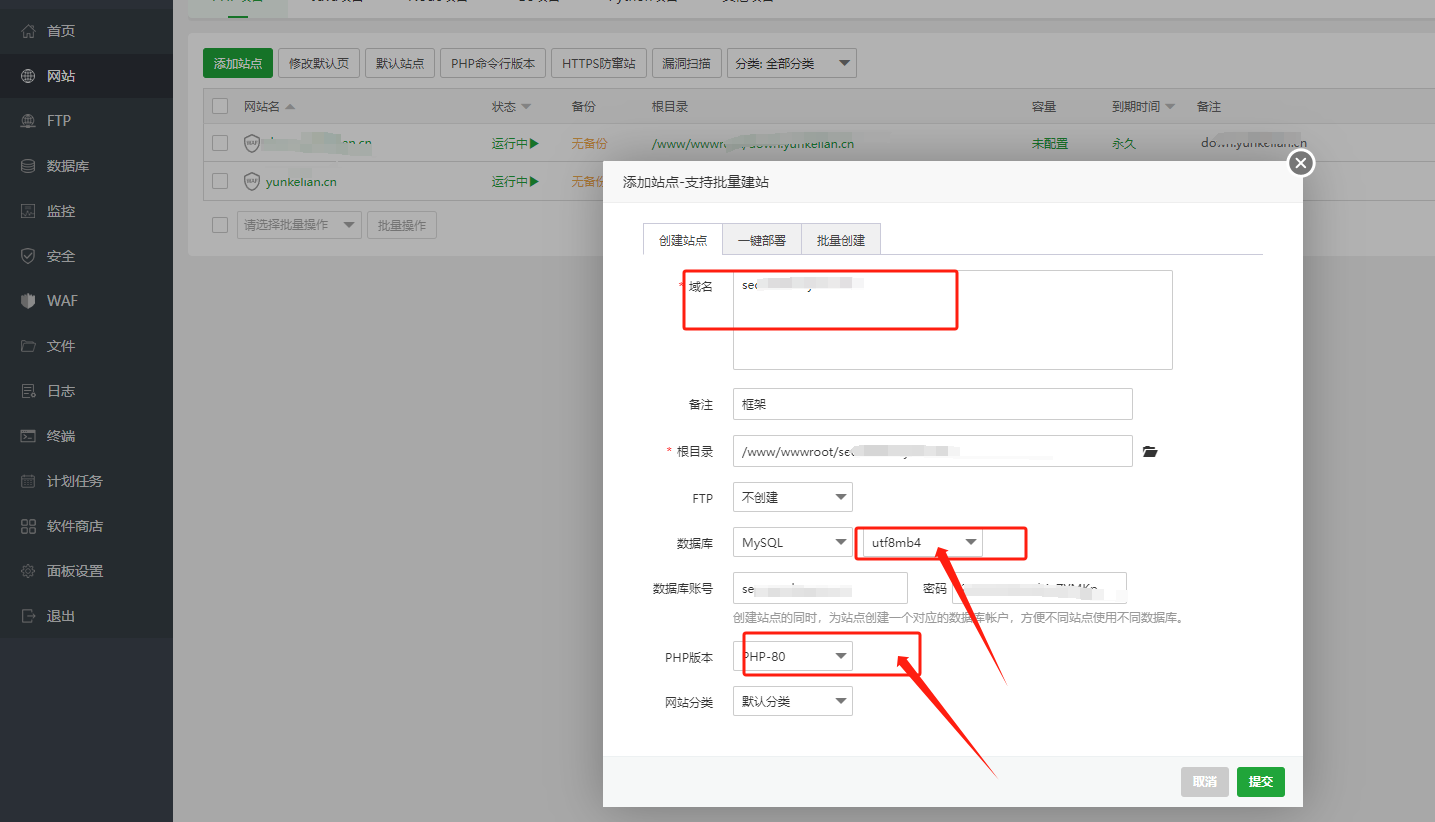Switch to the 批量创建 tab
Screen dimensions: 1435x822
point(841,240)
